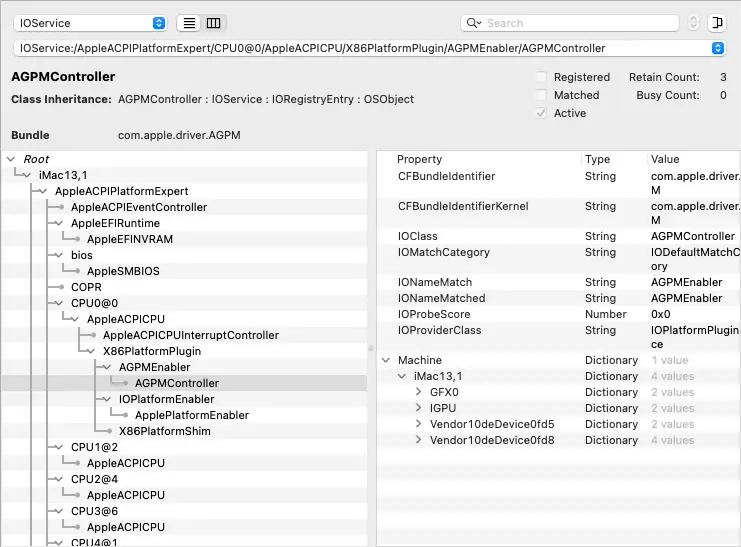
Task: Collapse the Machine dictionary property
Action: click(x=386, y=360)
